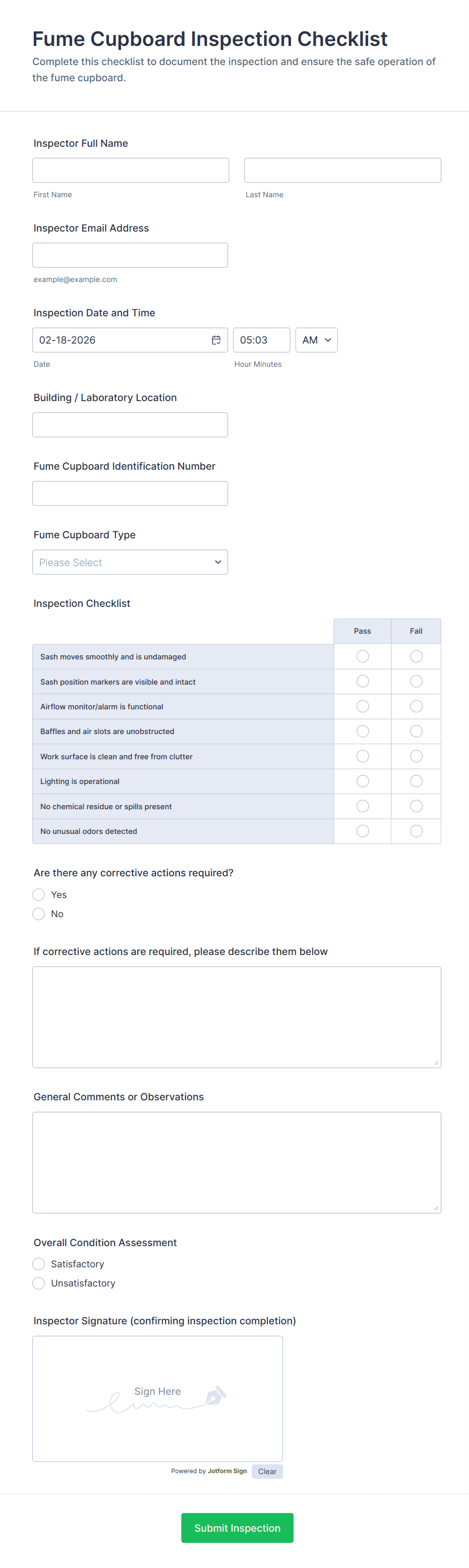469x1568 pixels.
Task: Mark Fail for airflow monitor/alarm functional
Action: coord(416,706)
